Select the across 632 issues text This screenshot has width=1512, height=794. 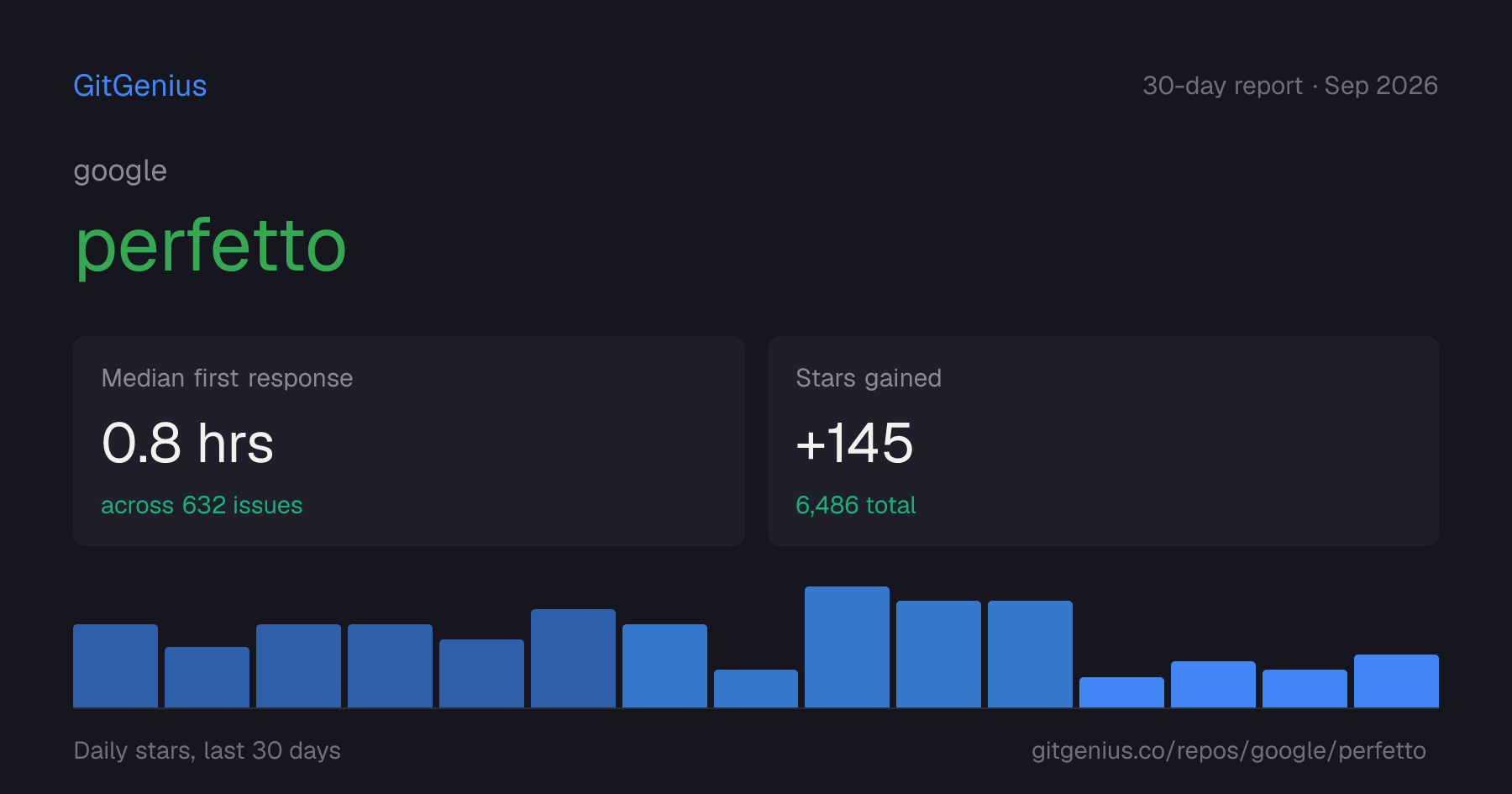pyautogui.click(x=202, y=505)
